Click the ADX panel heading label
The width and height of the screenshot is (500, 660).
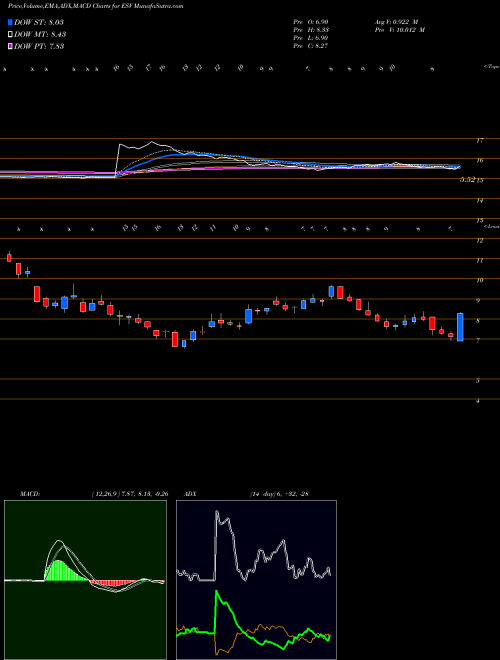[191, 493]
